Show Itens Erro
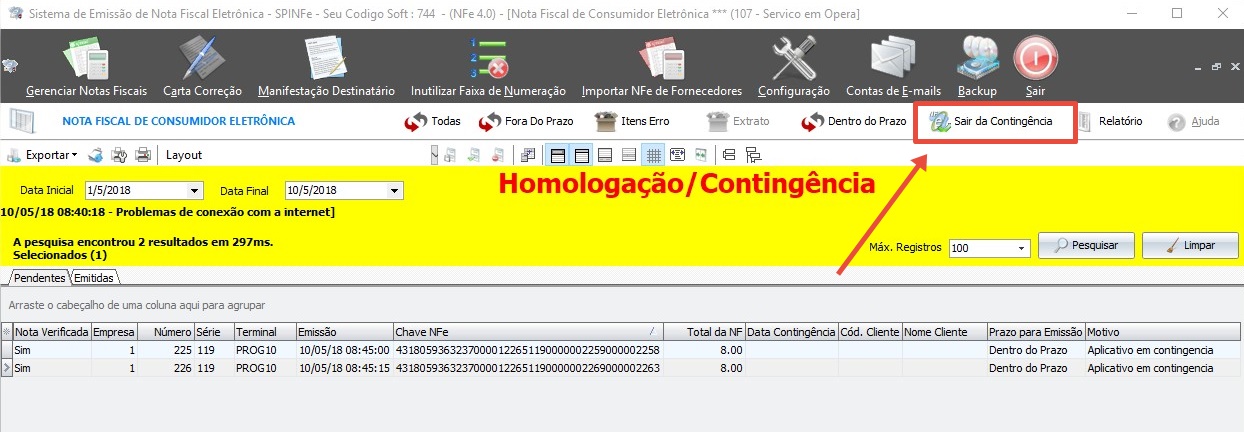 pyautogui.click(x=632, y=122)
